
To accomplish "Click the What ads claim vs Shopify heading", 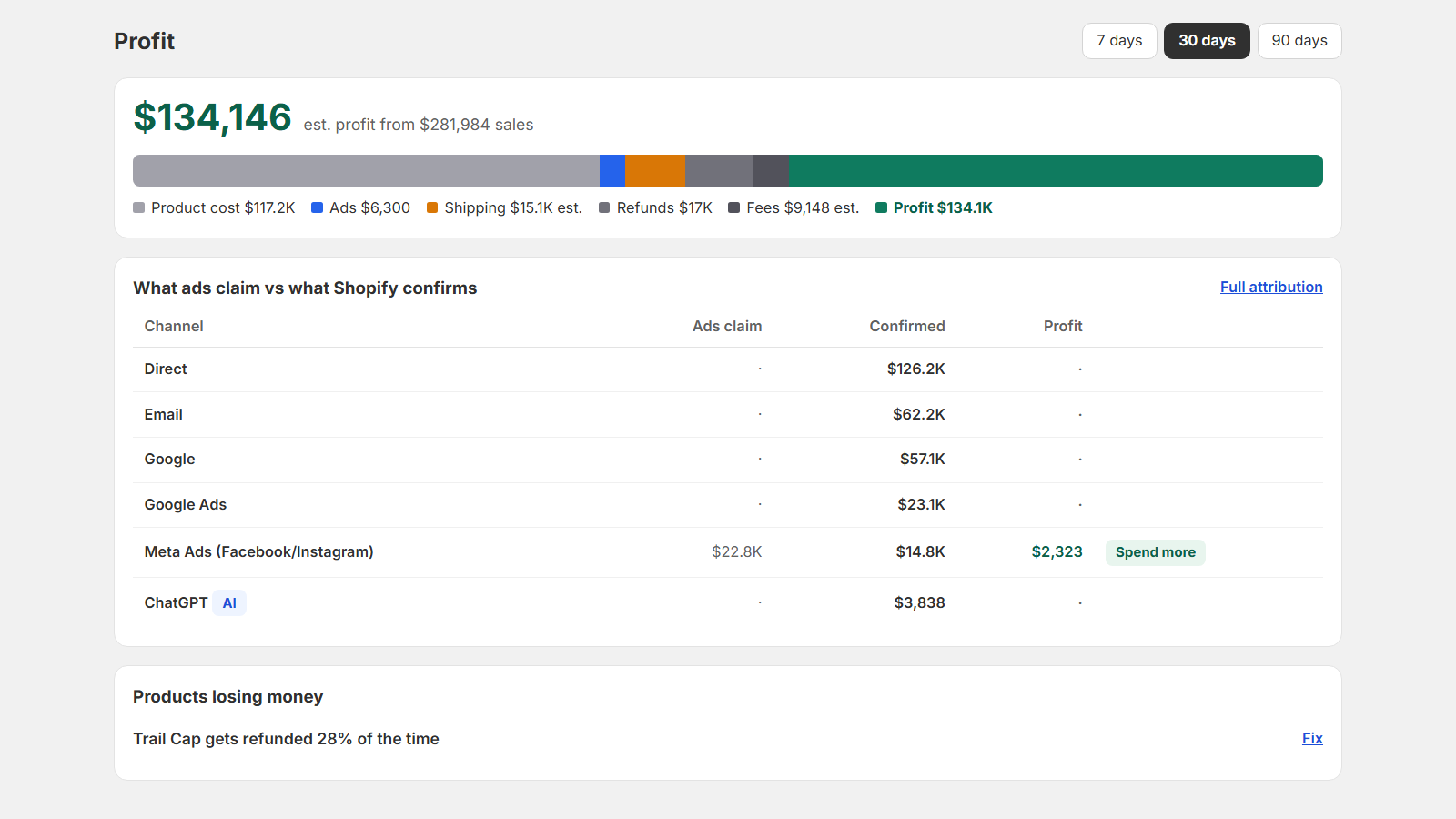I will [x=305, y=288].
